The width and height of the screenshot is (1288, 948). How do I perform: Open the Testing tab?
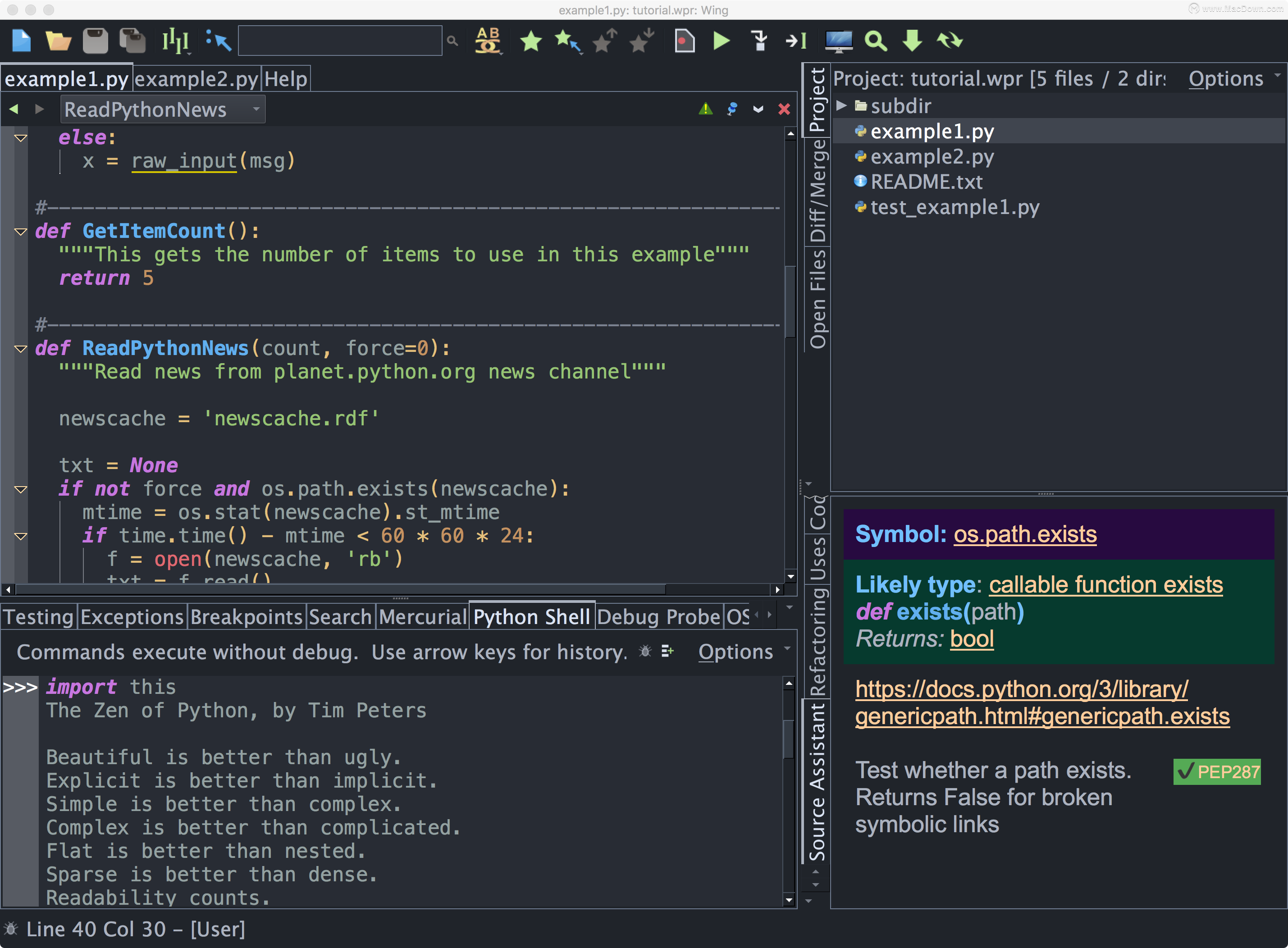[38, 617]
